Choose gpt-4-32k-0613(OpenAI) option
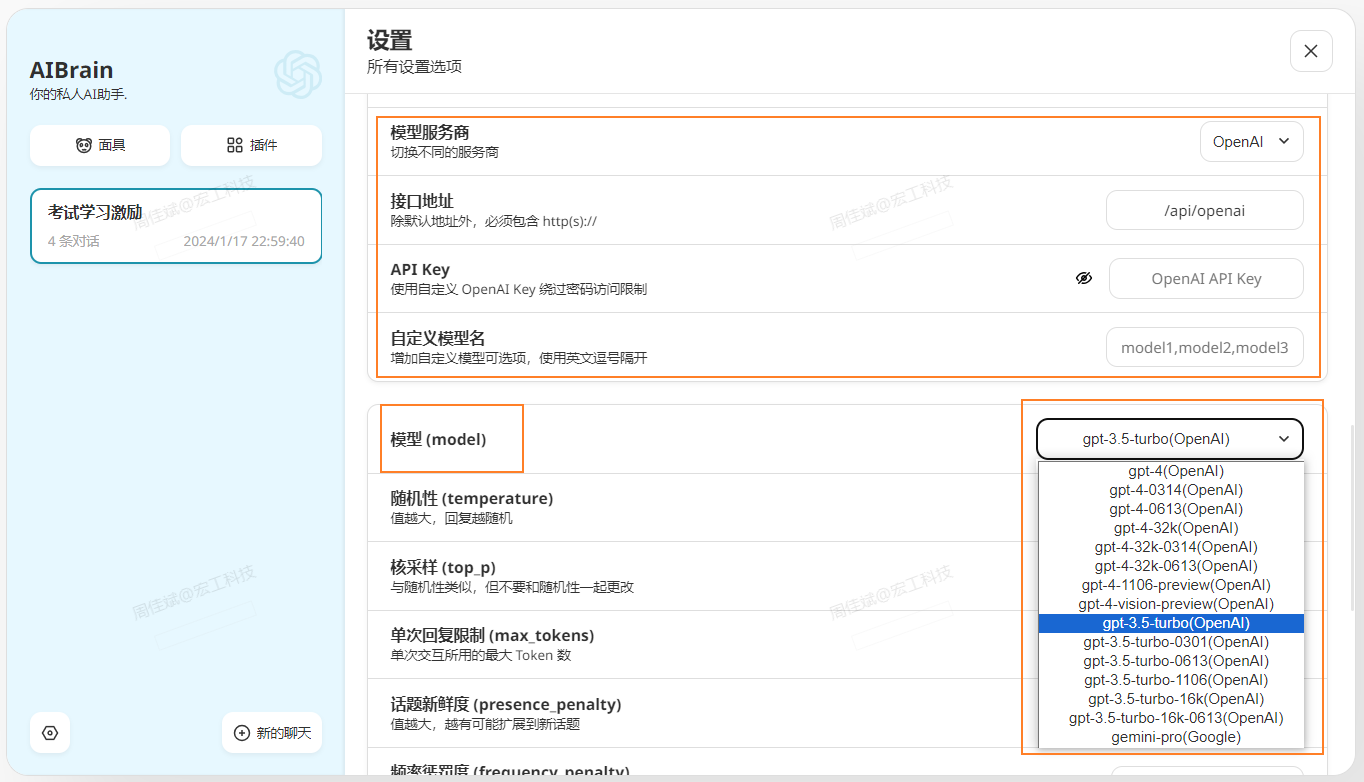Screen dimensions: 1364x782 1171,566
